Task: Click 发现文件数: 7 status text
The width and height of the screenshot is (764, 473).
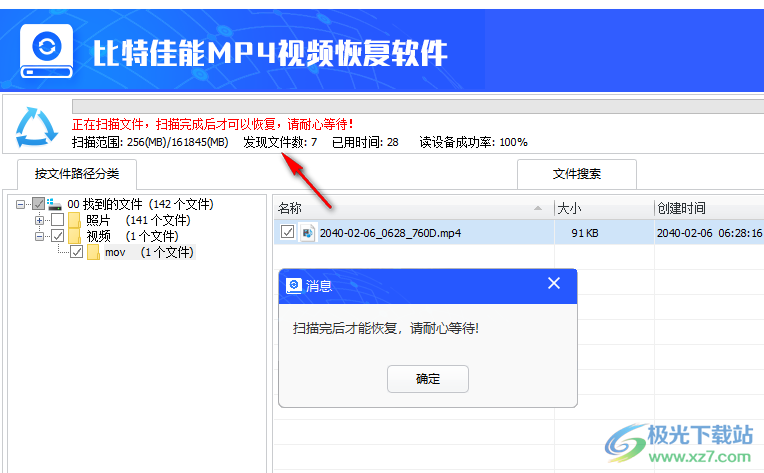Action: pyautogui.click(x=280, y=143)
